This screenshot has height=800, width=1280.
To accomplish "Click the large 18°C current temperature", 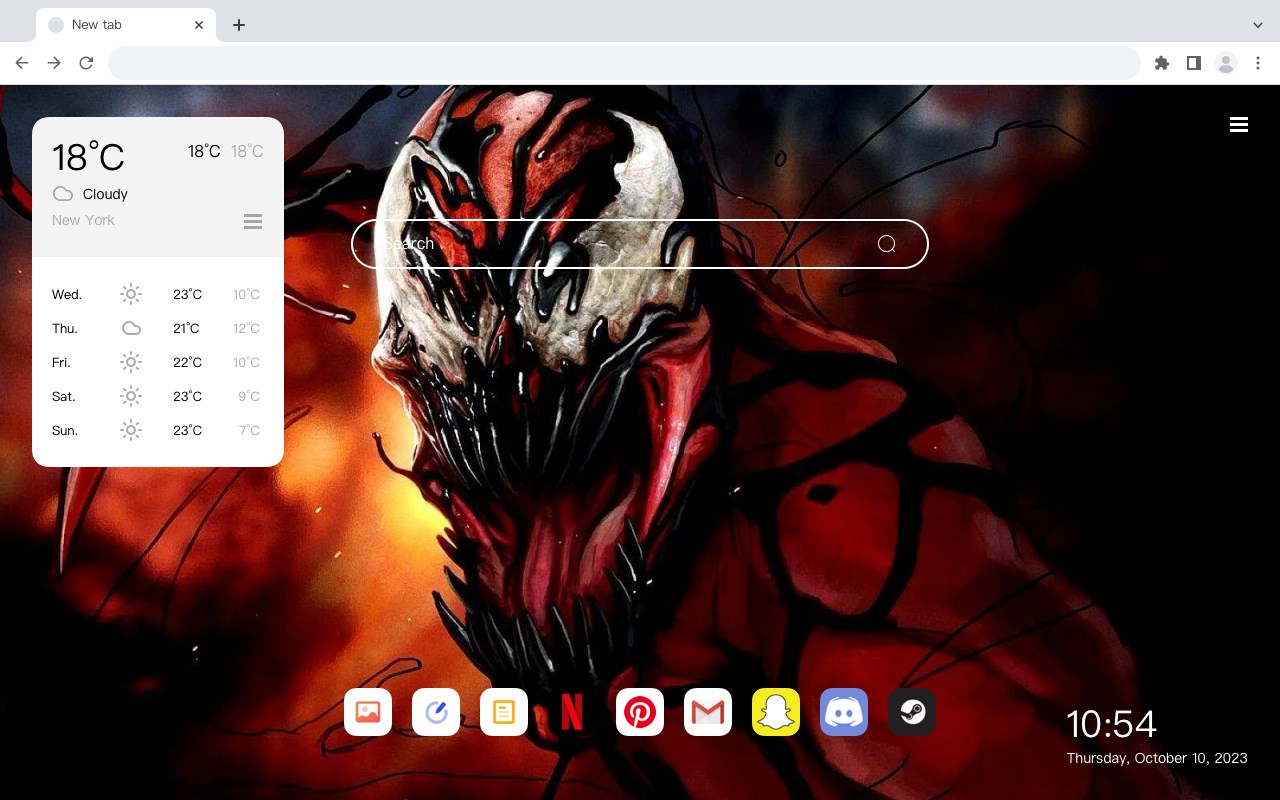I will [88, 157].
